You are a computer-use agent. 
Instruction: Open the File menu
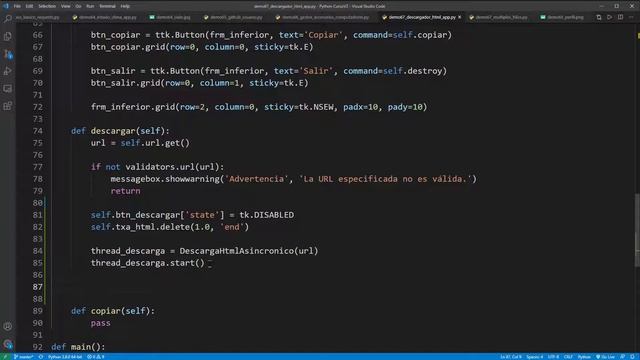coord(17,6)
